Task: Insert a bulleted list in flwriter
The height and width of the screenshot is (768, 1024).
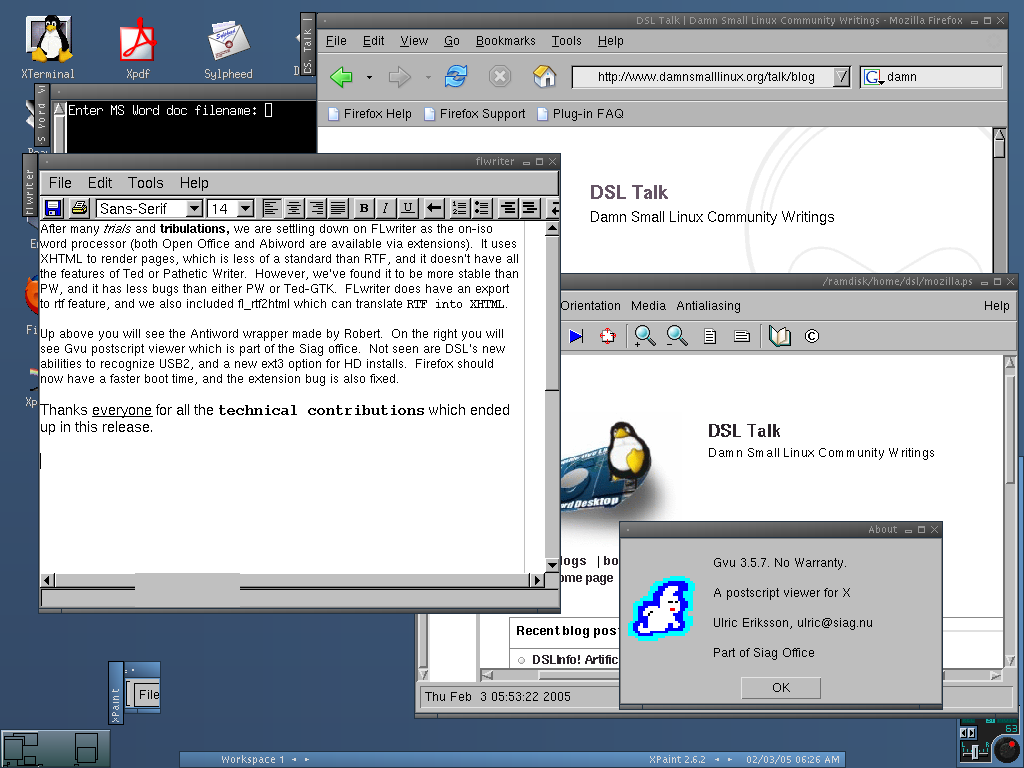Action: click(x=482, y=208)
